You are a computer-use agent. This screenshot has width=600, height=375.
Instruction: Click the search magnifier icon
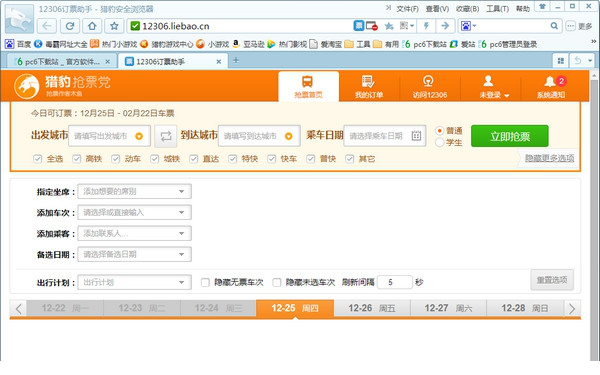tap(554, 26)
